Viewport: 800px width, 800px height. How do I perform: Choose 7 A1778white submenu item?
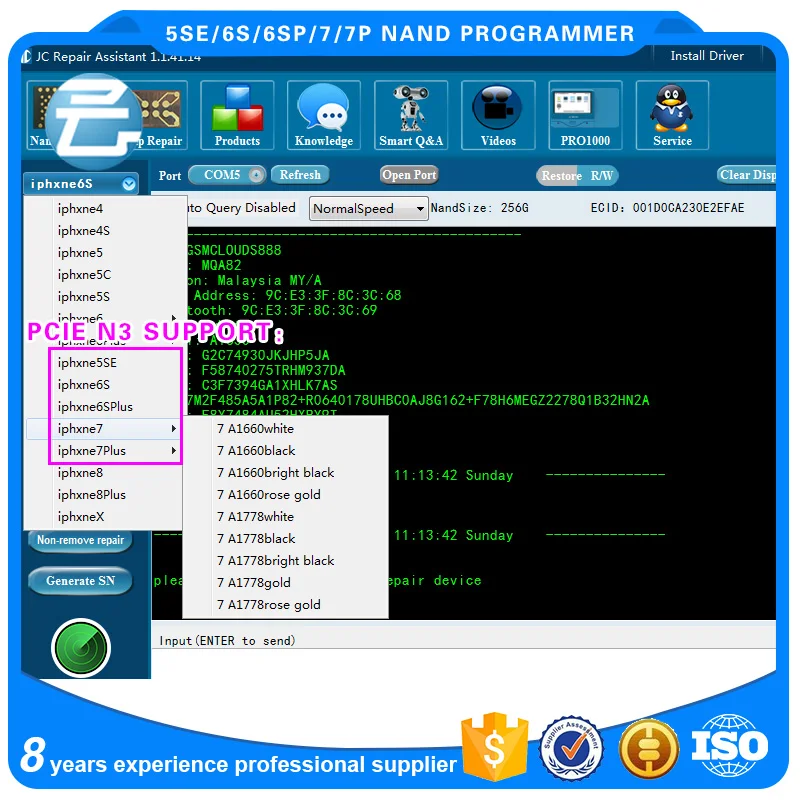click(x=286, y=516)
